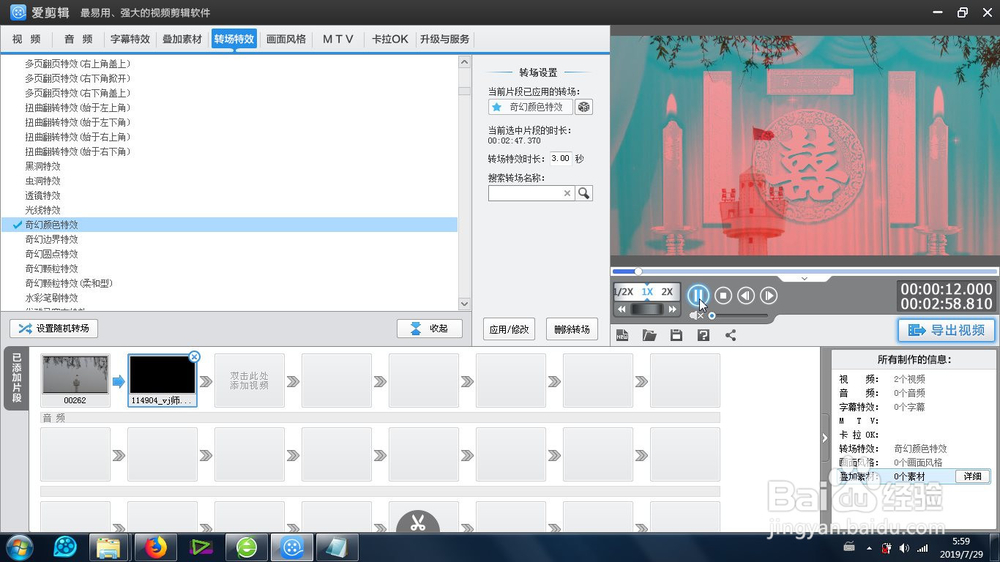The height and width of the screenshot is (562, 1000).
Task: Set the preview volume slider
Action: [x=739, y=315]
